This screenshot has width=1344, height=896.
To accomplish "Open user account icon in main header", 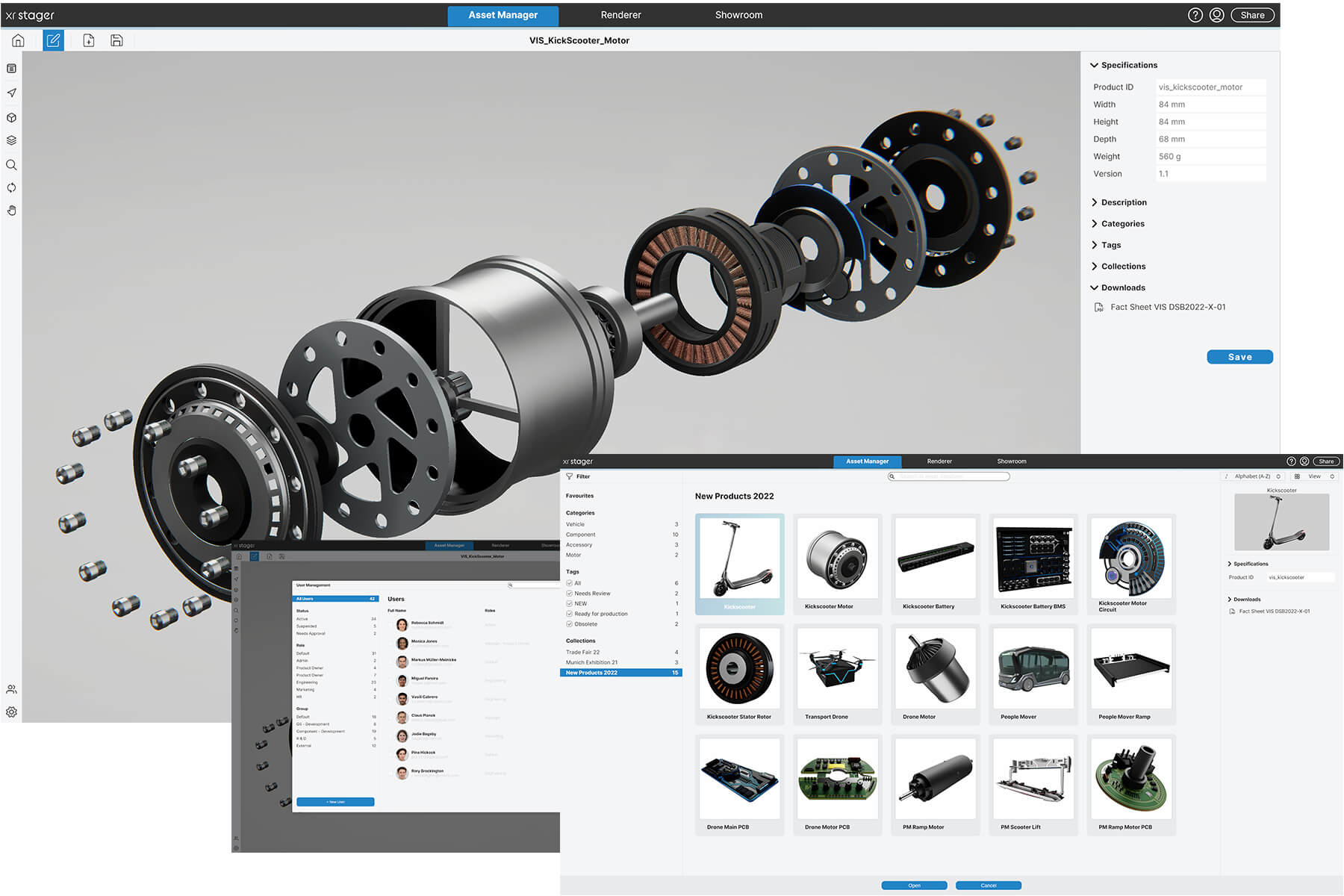I will (1217, 15).
